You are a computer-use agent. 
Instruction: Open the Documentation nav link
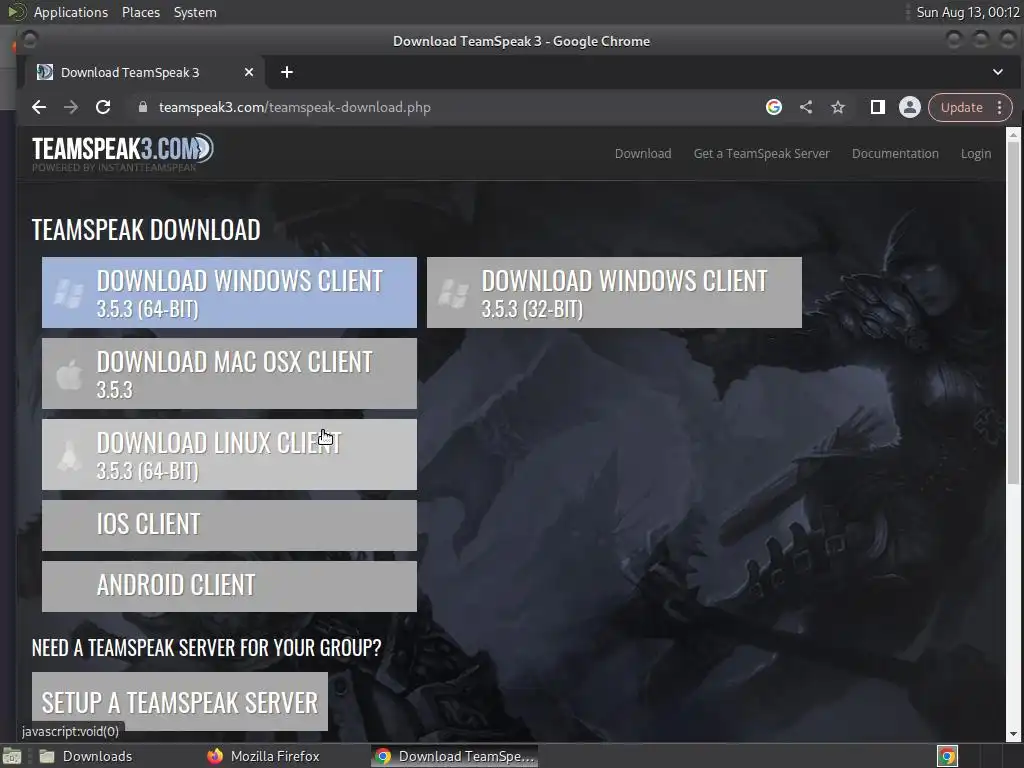(895, 153)
